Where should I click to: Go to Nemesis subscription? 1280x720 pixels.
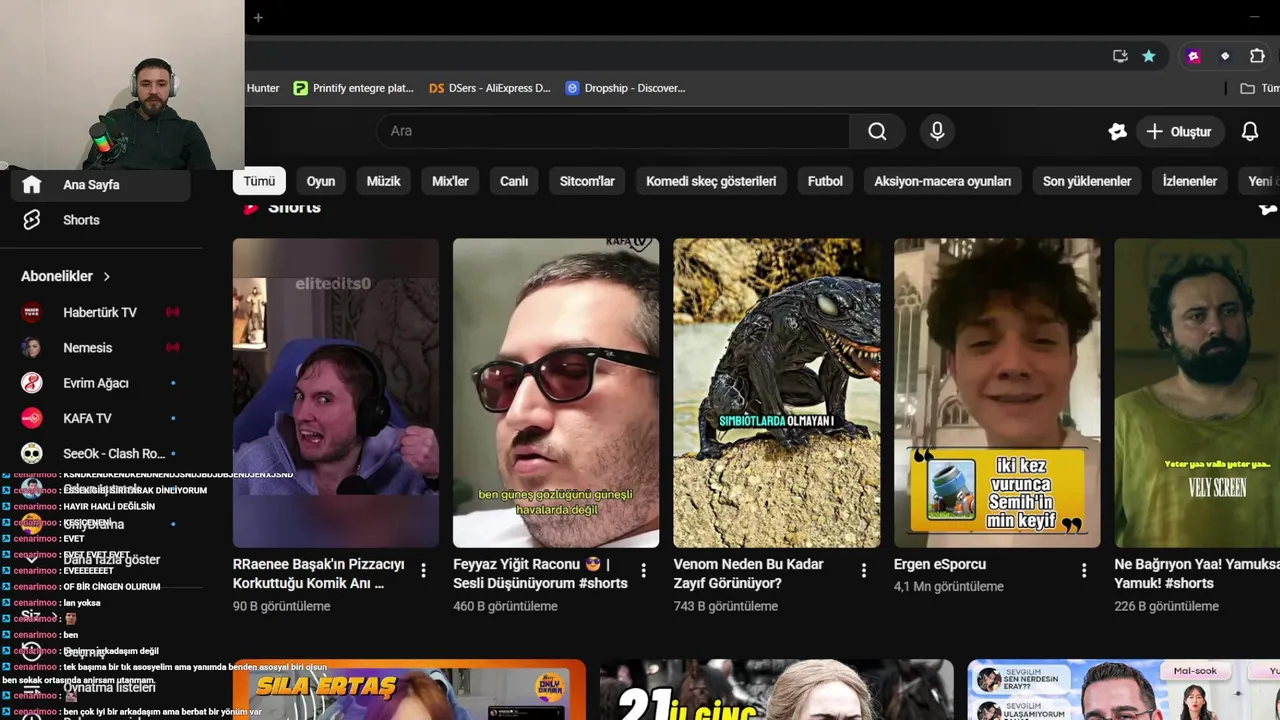100,348
